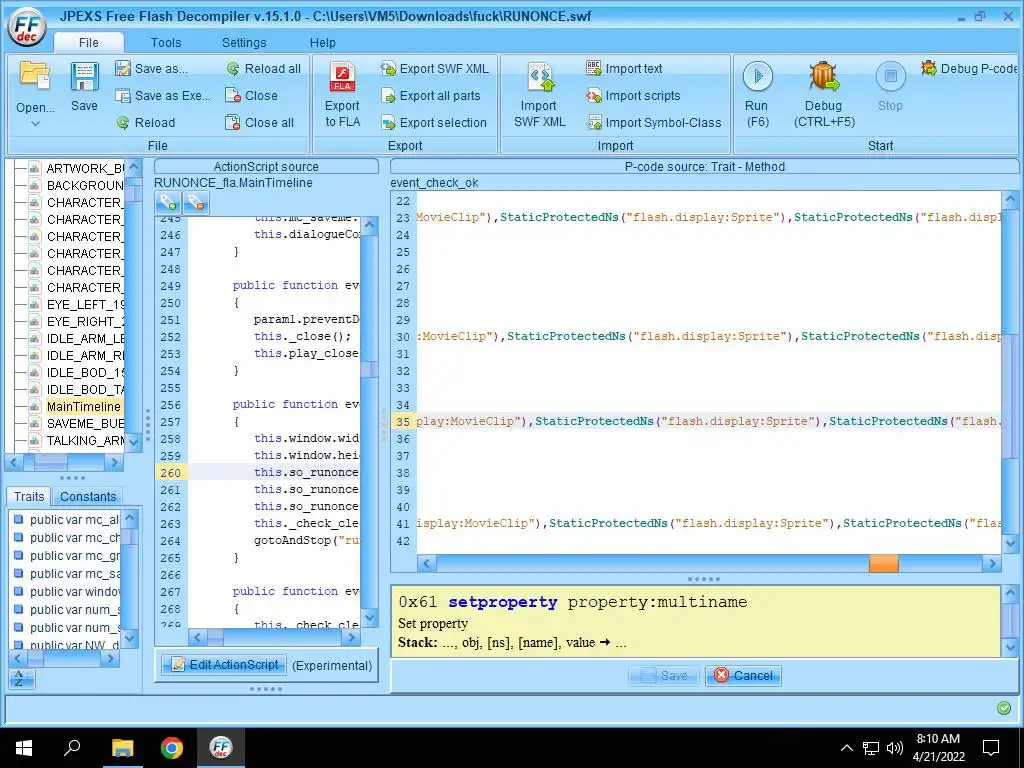Viewport: 1024px width, 768px height.
Task: Click the FFDec application logo button
Action: point(27,27)
